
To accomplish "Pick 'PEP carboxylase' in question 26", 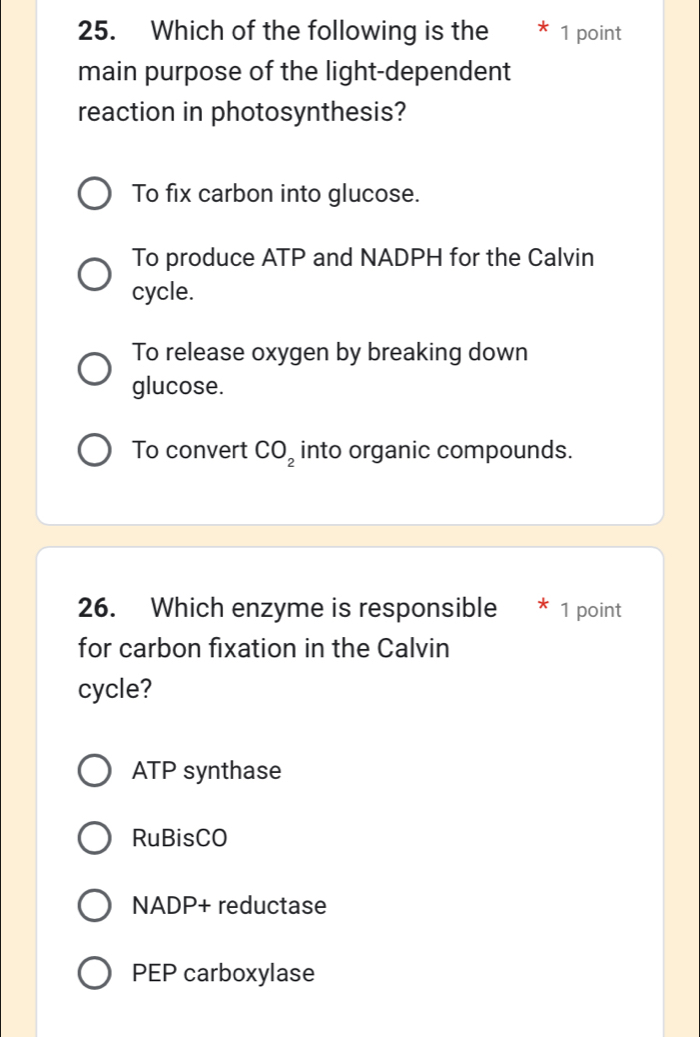I will 94,973.
